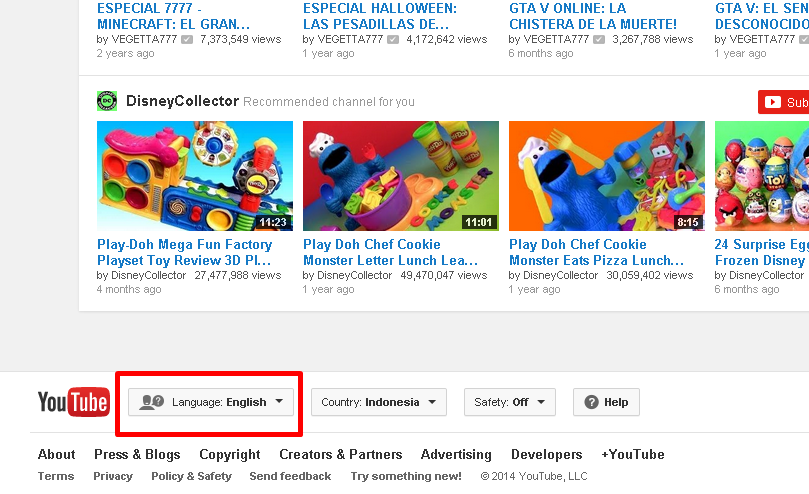Image resolution: width=809 pixels, height=494 pixels.
Task: Click DisneyCollector author under Eats Pizza video
Action: [560, 276]
